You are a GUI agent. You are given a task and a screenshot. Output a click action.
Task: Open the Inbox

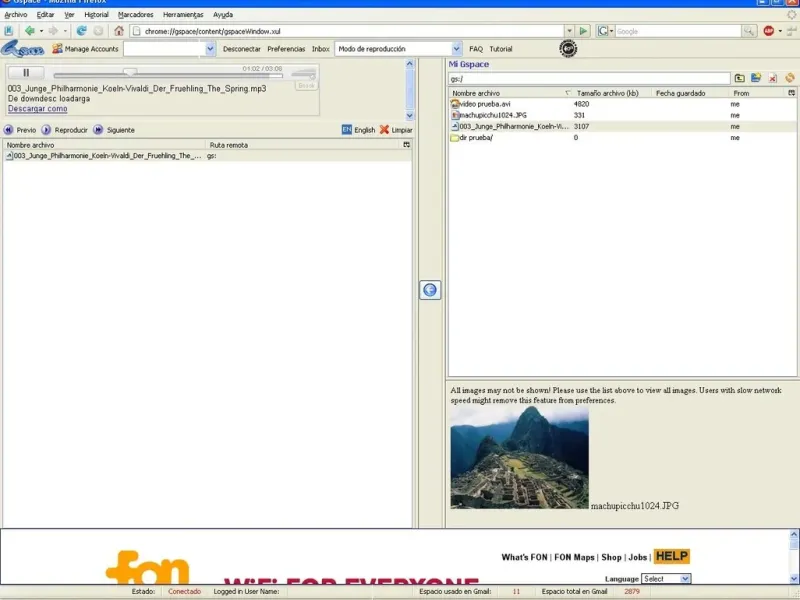coord(321,49)
